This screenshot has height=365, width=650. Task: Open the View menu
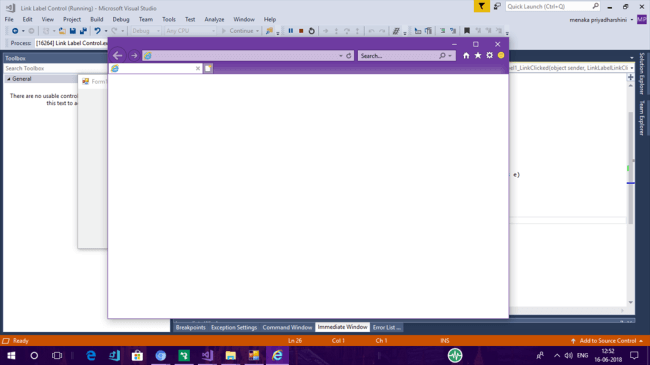pyautogui.click(x=47, y=19)
